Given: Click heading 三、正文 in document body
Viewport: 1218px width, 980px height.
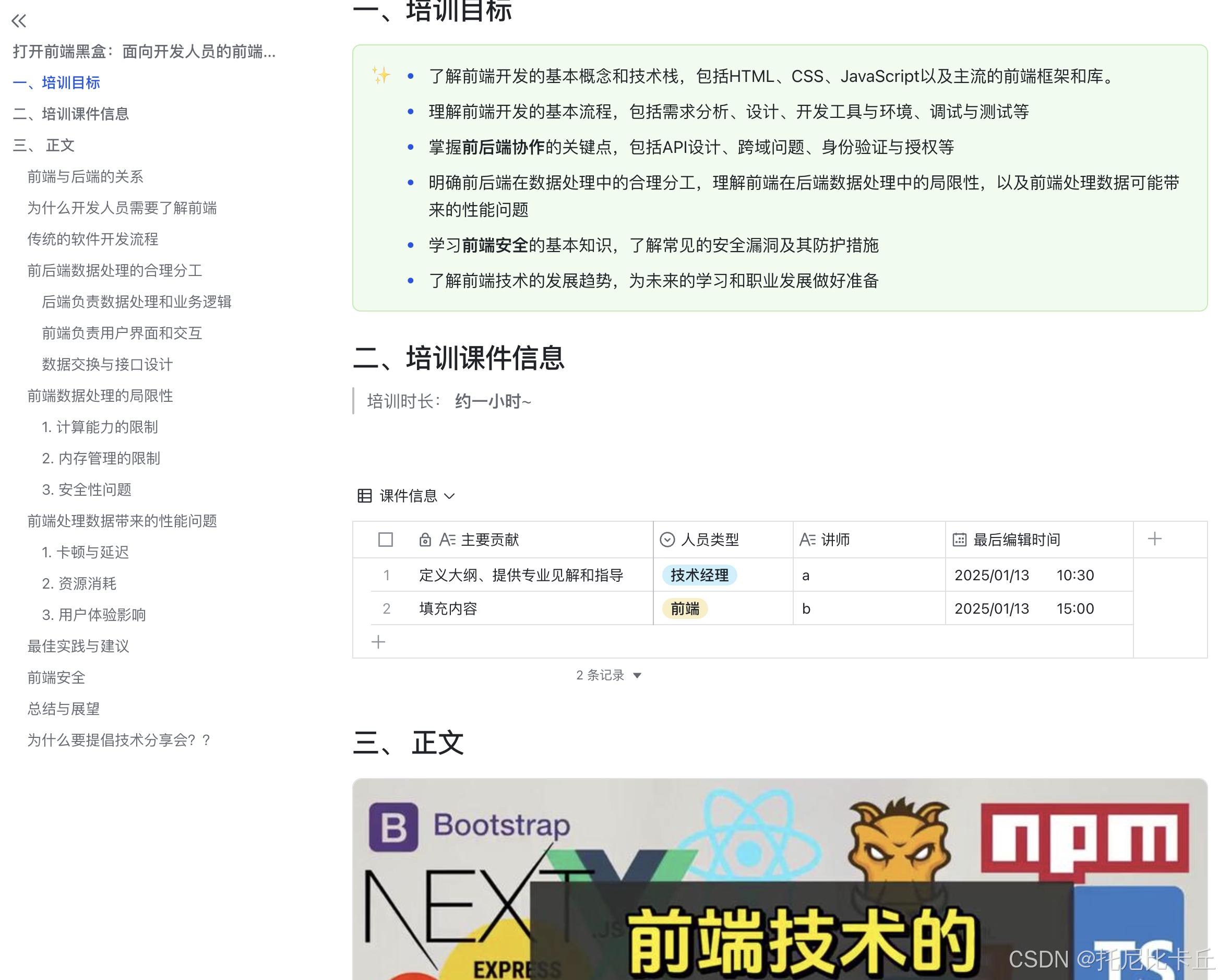Looking at the screenshot, I should coord(409,742).
